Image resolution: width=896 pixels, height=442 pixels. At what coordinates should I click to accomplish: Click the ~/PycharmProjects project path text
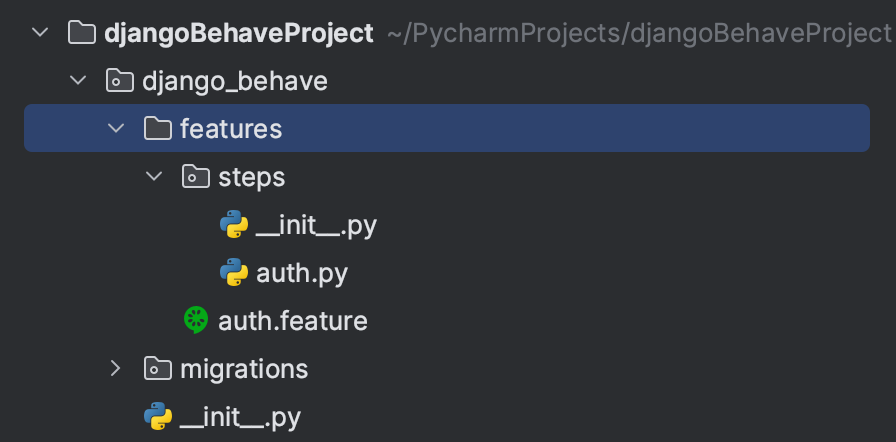point(639,34)
